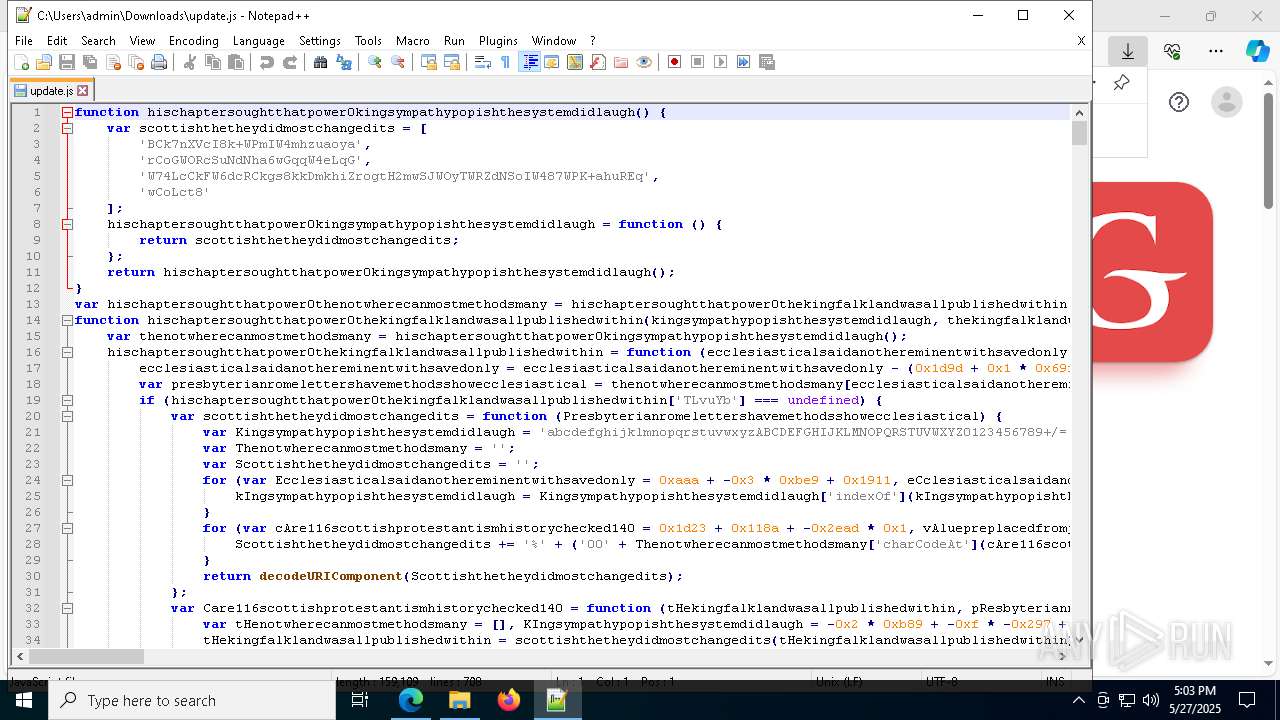
Task: Cut selection using scissors icon
Action: click(190, 62)
